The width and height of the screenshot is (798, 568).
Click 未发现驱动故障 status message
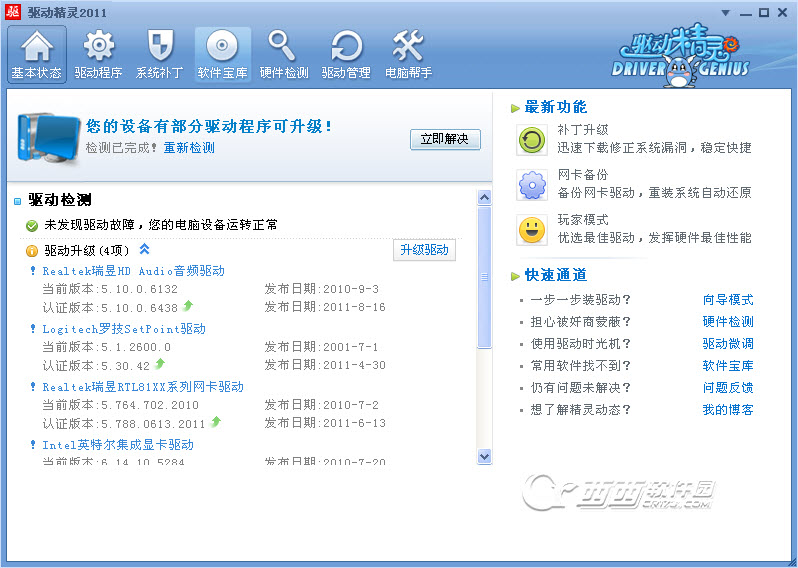161,225
